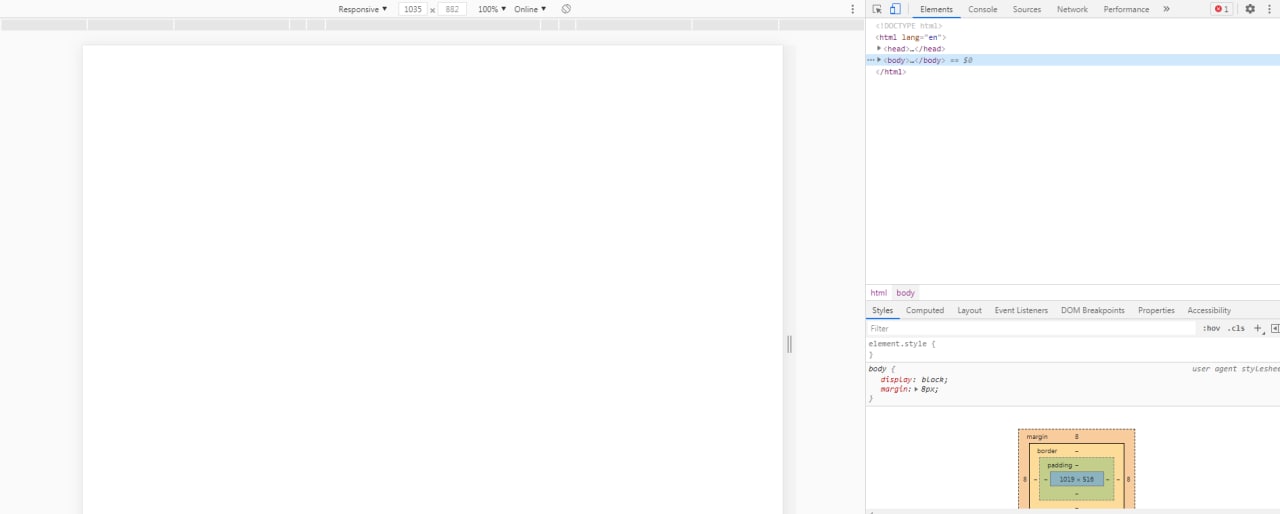Viewport: 1280px width, 514px height.
Task: Toggle the .cls classes button
Action: [1236, 328]
